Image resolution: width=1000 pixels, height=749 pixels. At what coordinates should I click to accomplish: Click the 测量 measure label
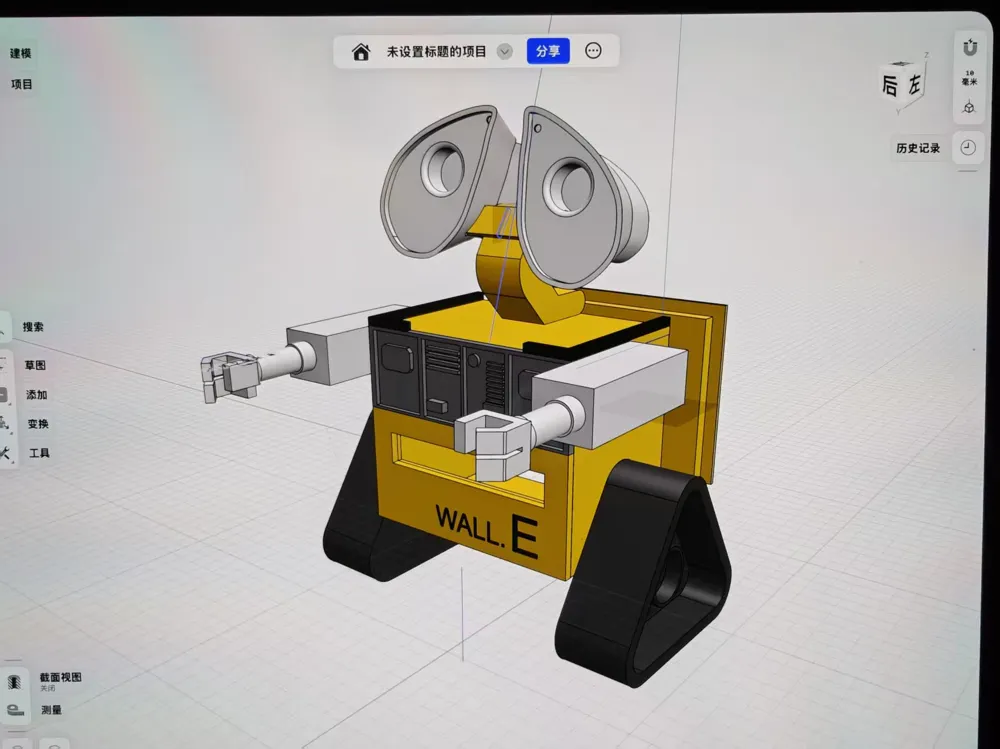52,709
